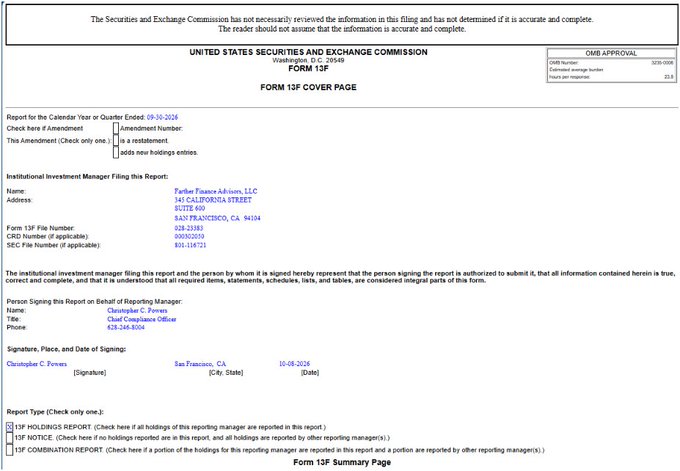
Task: Click the 'SEC File Number (if applicable):' label
Action: pos(53,245)
